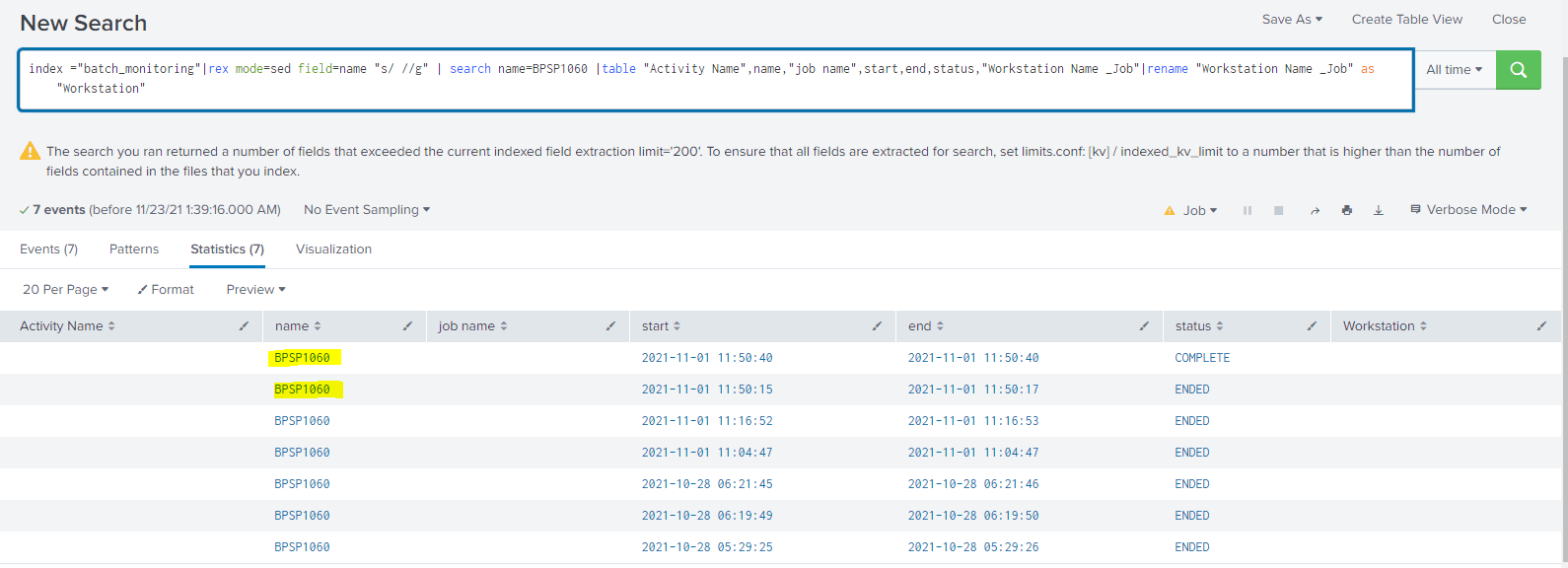Viewport: 1568px width, 568px height.
Task: Click start time 2021-10-28 06:19:49
Action: [x=707, y=516]
